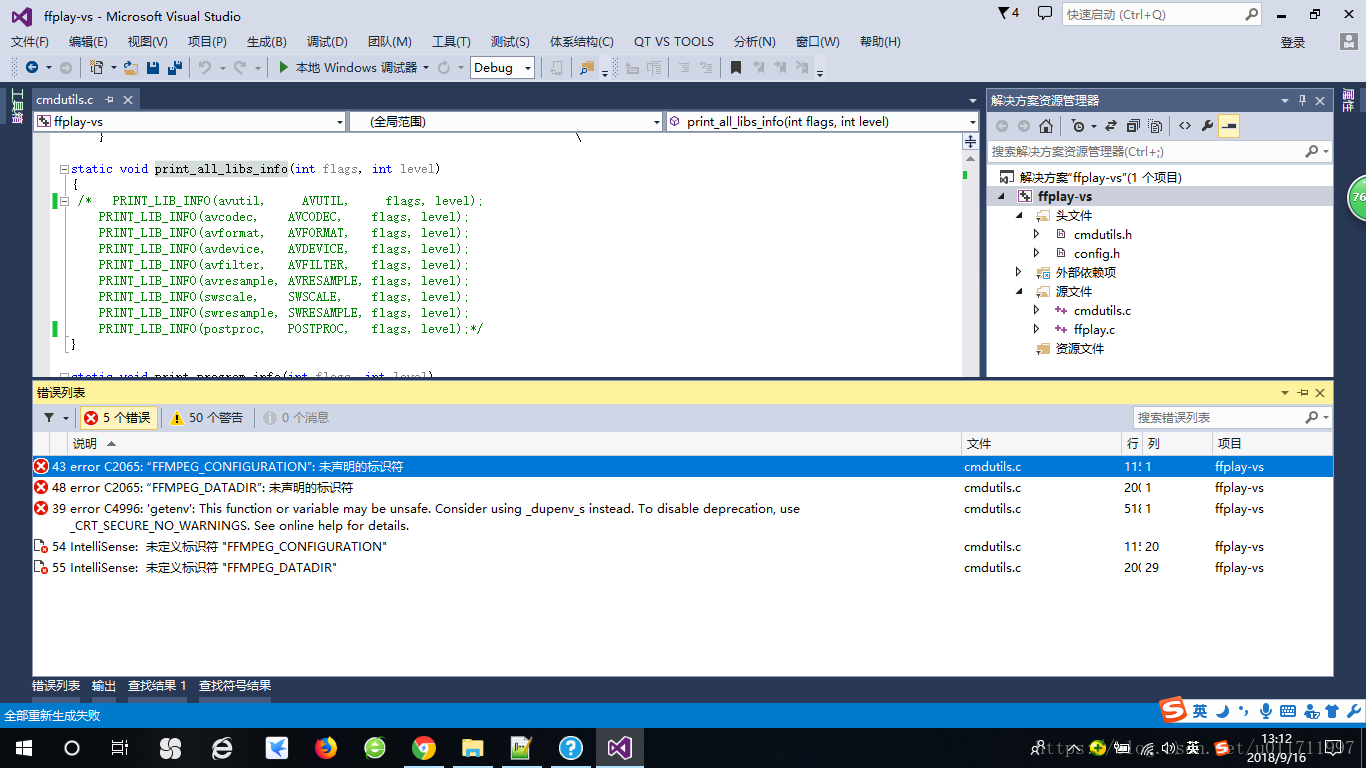Click the undo arrow icon
This screenshot has width=1366, height=768.
(204, 68)
